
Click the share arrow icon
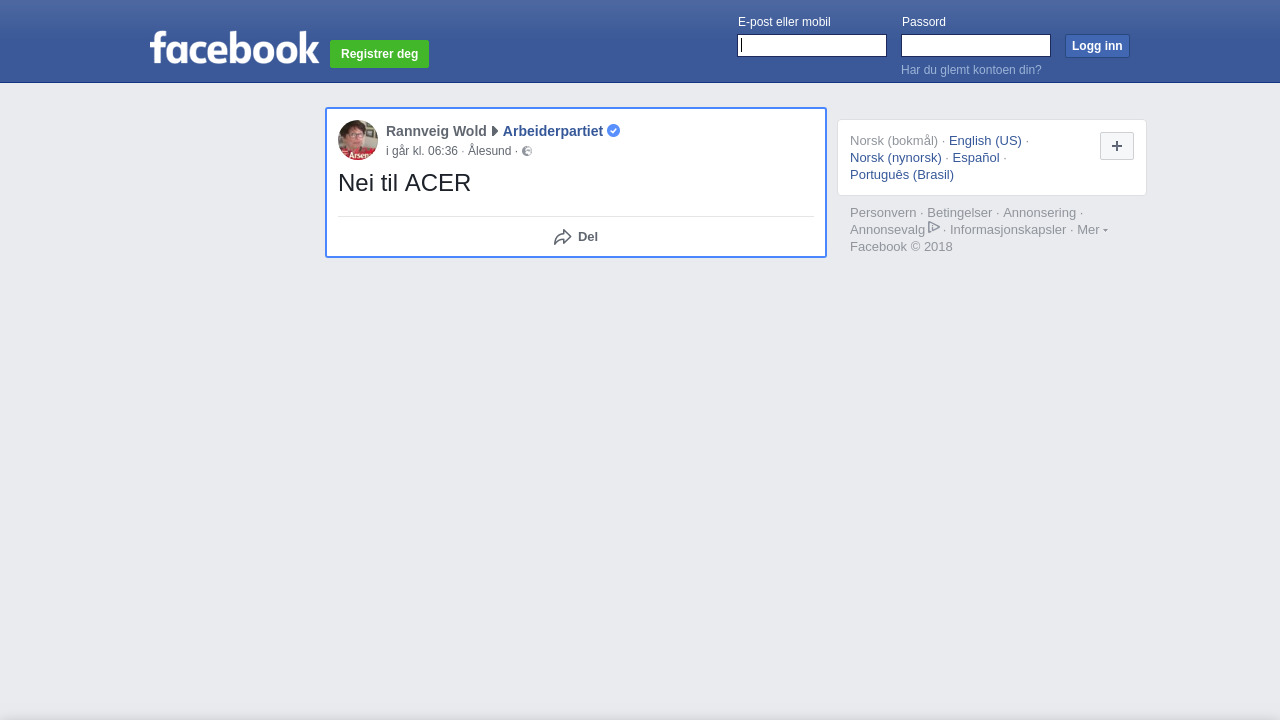tap(563, 237)
